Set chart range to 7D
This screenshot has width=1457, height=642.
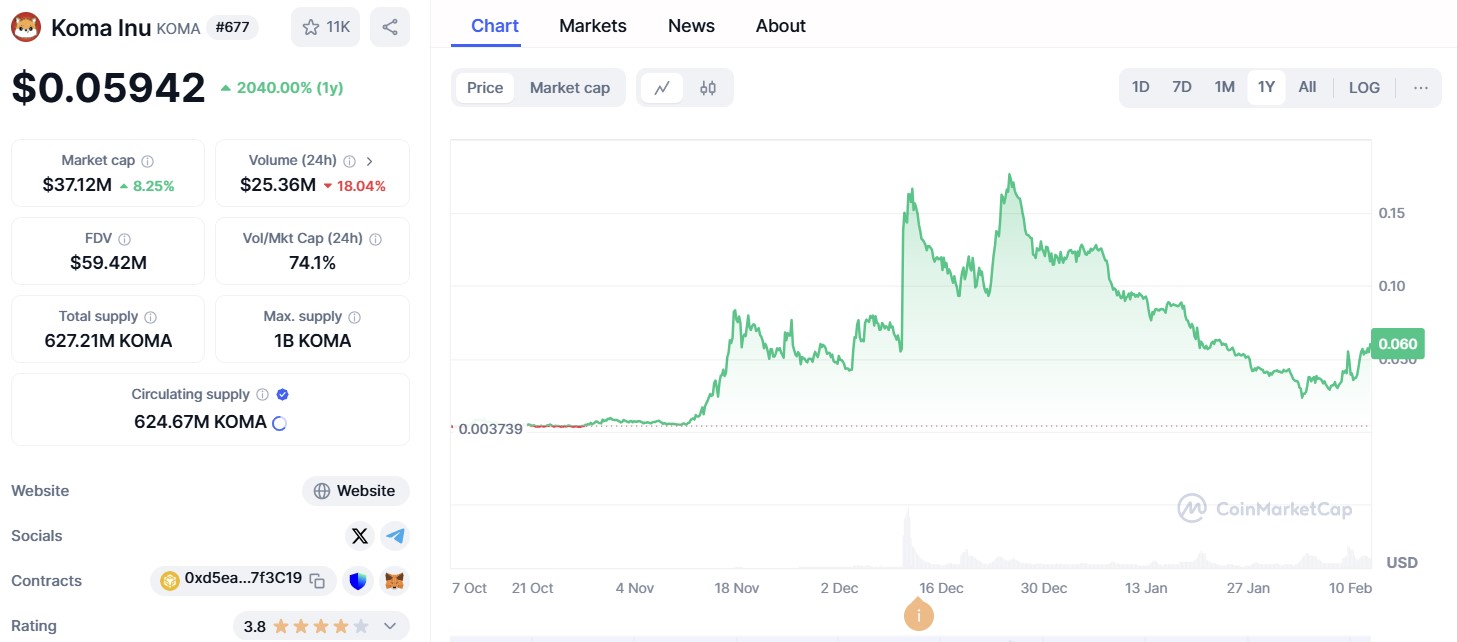[x=1182, y=87]
